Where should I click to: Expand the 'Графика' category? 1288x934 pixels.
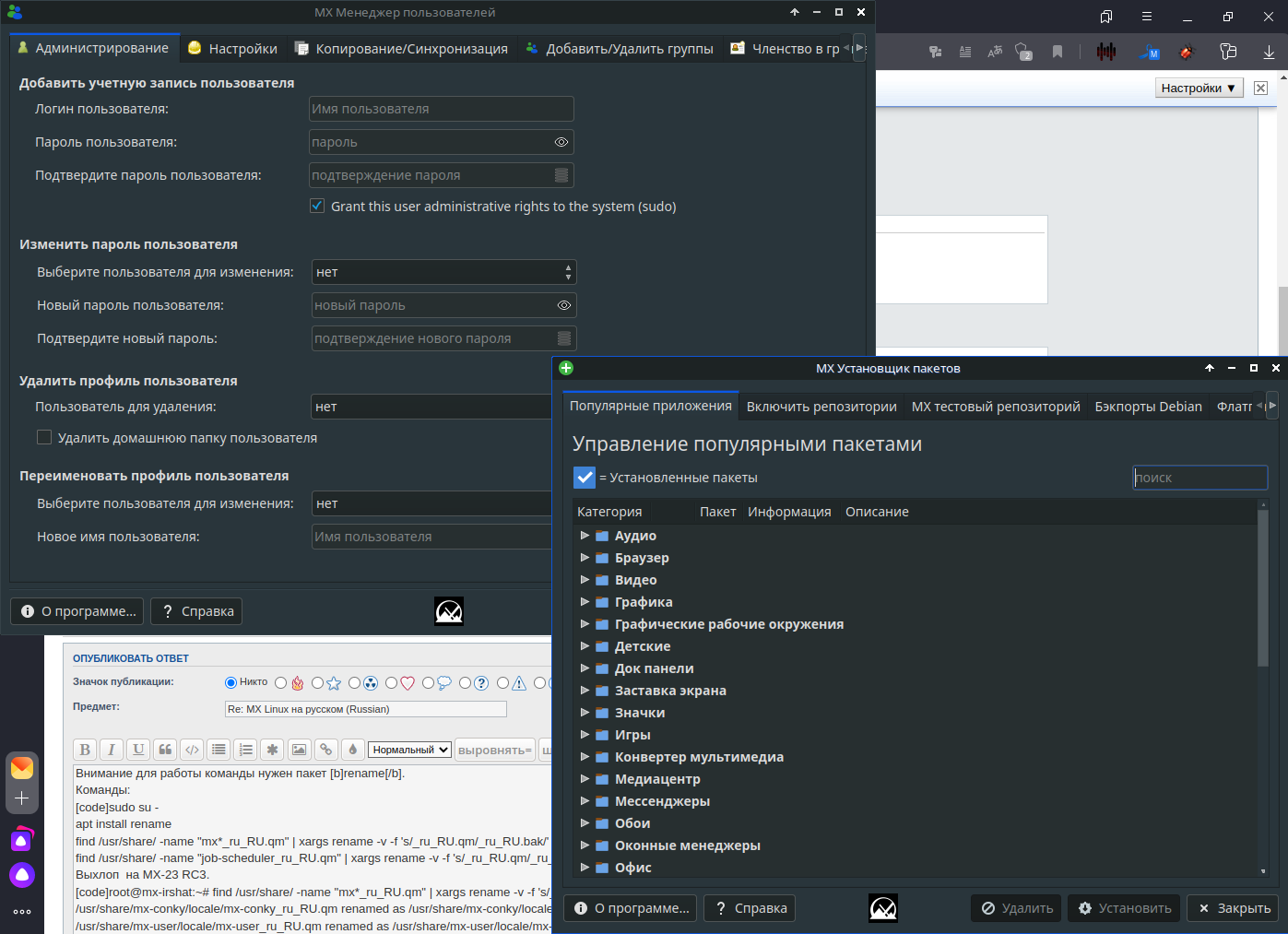[x=585, y=601]
